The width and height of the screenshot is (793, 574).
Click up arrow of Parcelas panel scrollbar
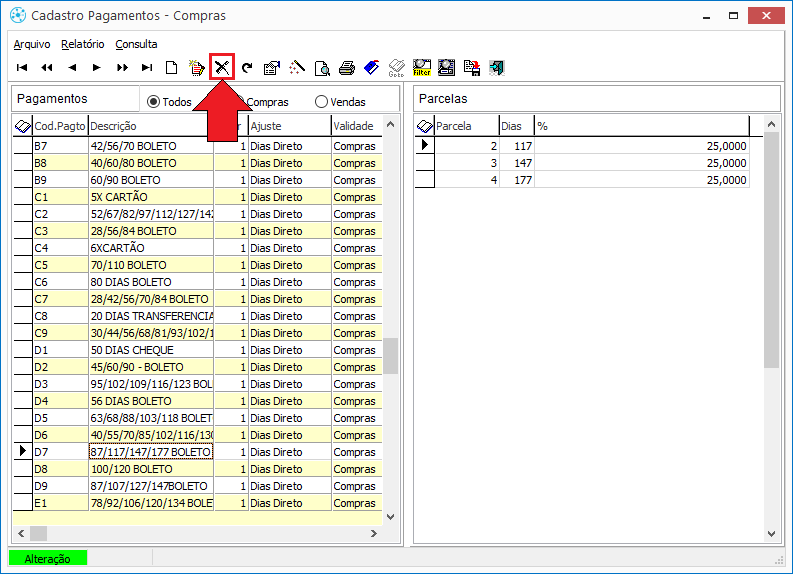tap(771, 124)
